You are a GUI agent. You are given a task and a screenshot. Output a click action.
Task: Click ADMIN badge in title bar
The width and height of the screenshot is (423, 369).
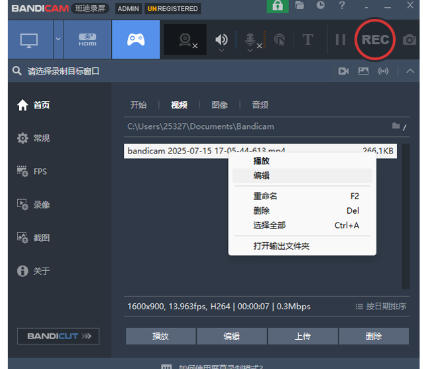point(128,8)
